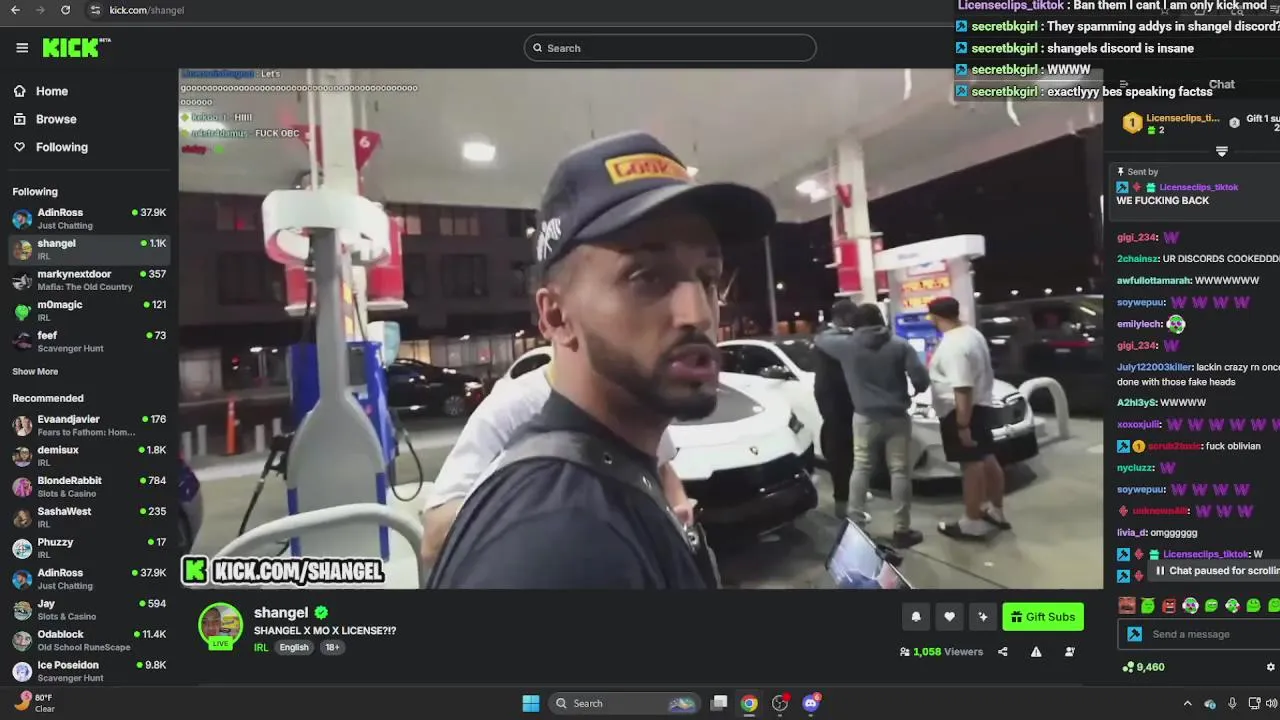Click the shangel channel name
The height and width of the screenshot is (720, 1280).
281,612
